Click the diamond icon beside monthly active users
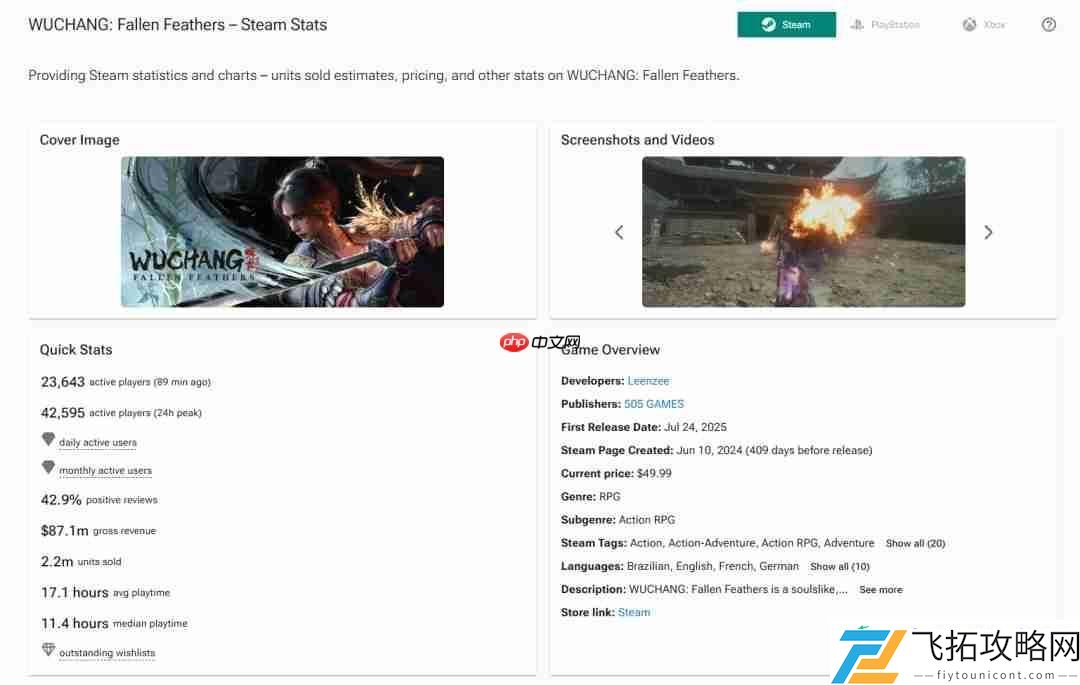Image resolution: width=1080 pixels, height=685 pixels. (48, 467)
